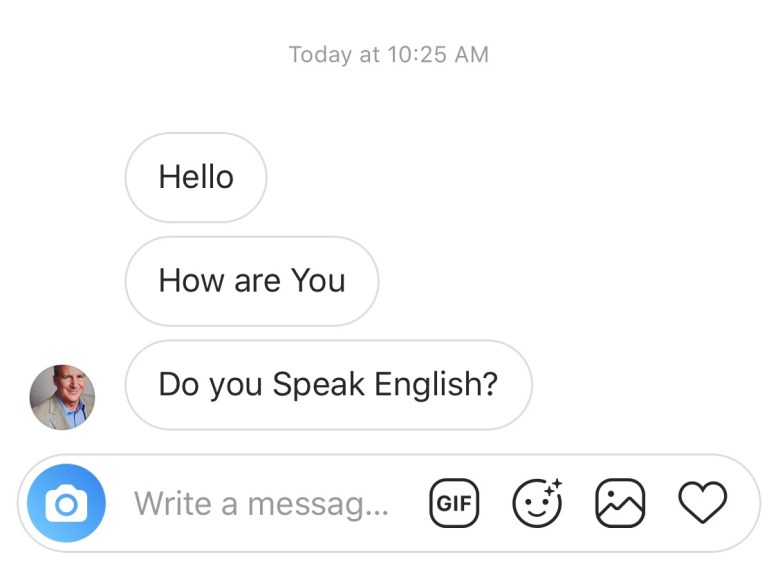Click the sender's profile picture

(62, 397)
